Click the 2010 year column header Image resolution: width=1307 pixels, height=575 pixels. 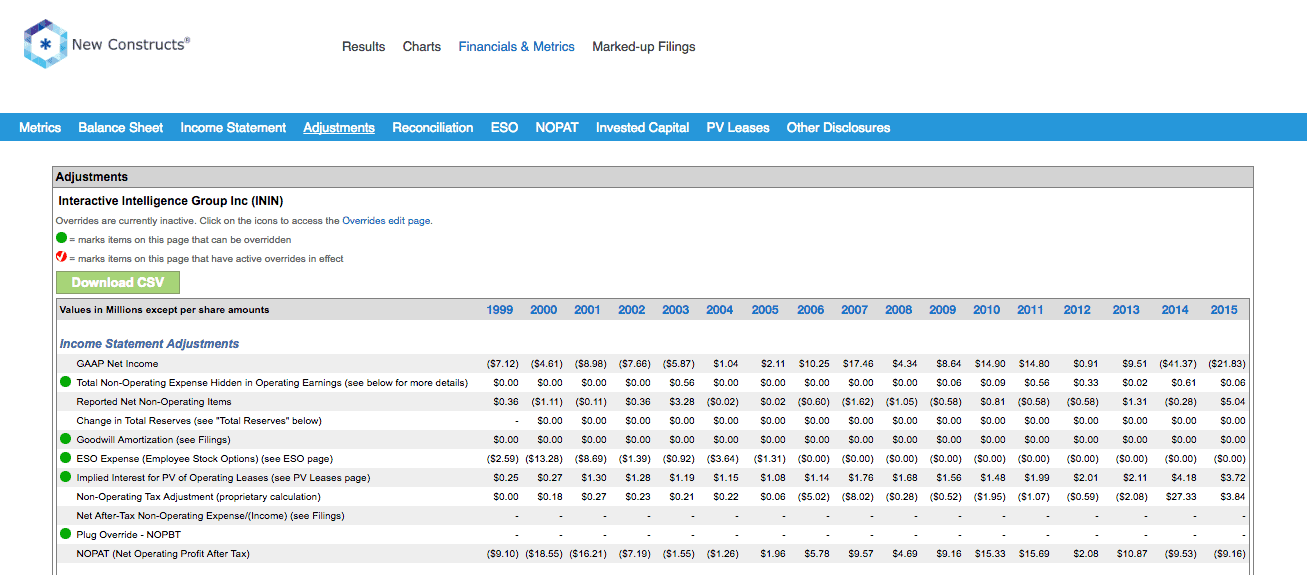click(987, 310)
